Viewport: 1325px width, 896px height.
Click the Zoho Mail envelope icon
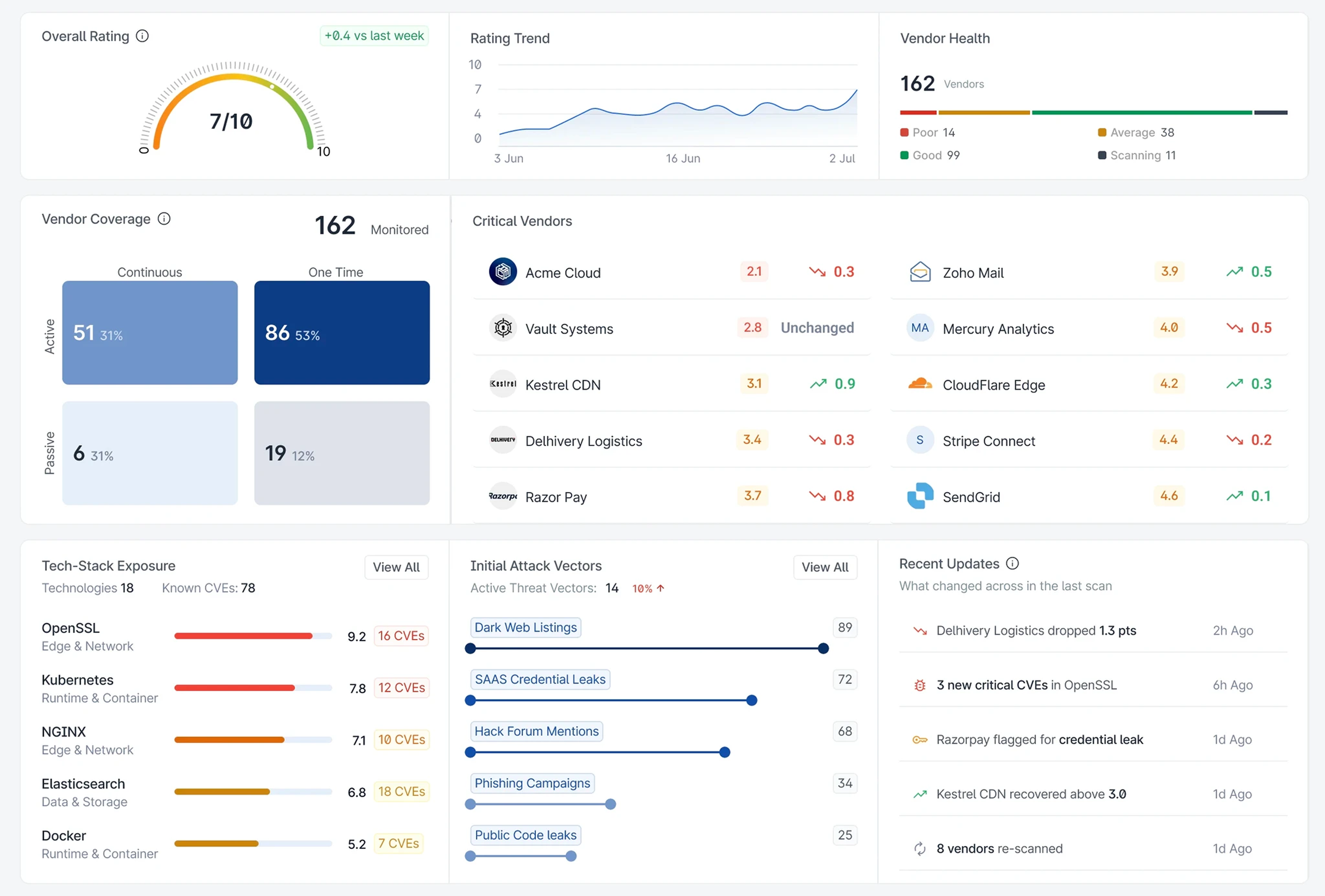[x=920, y=272]
